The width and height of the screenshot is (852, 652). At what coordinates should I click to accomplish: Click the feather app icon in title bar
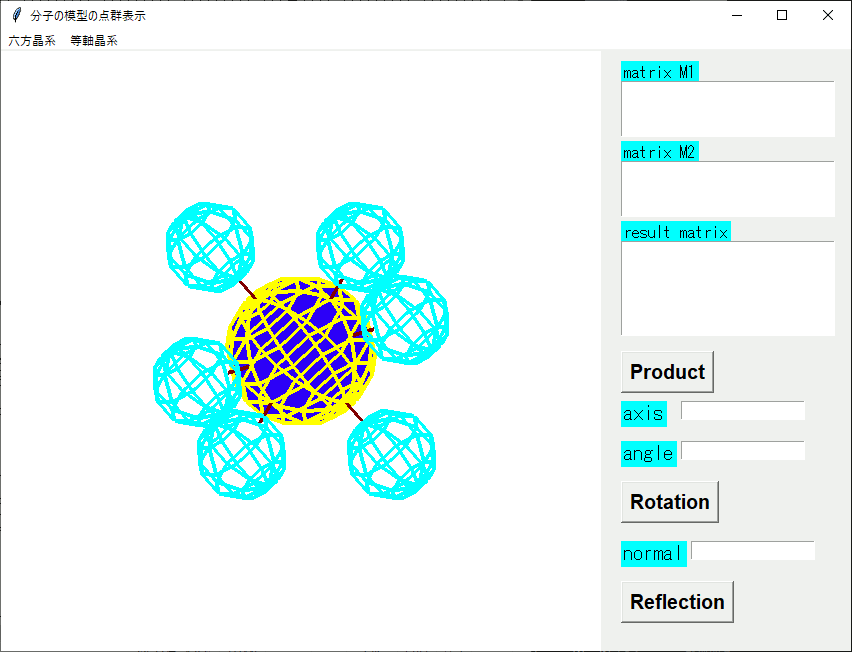click(17, 15)
